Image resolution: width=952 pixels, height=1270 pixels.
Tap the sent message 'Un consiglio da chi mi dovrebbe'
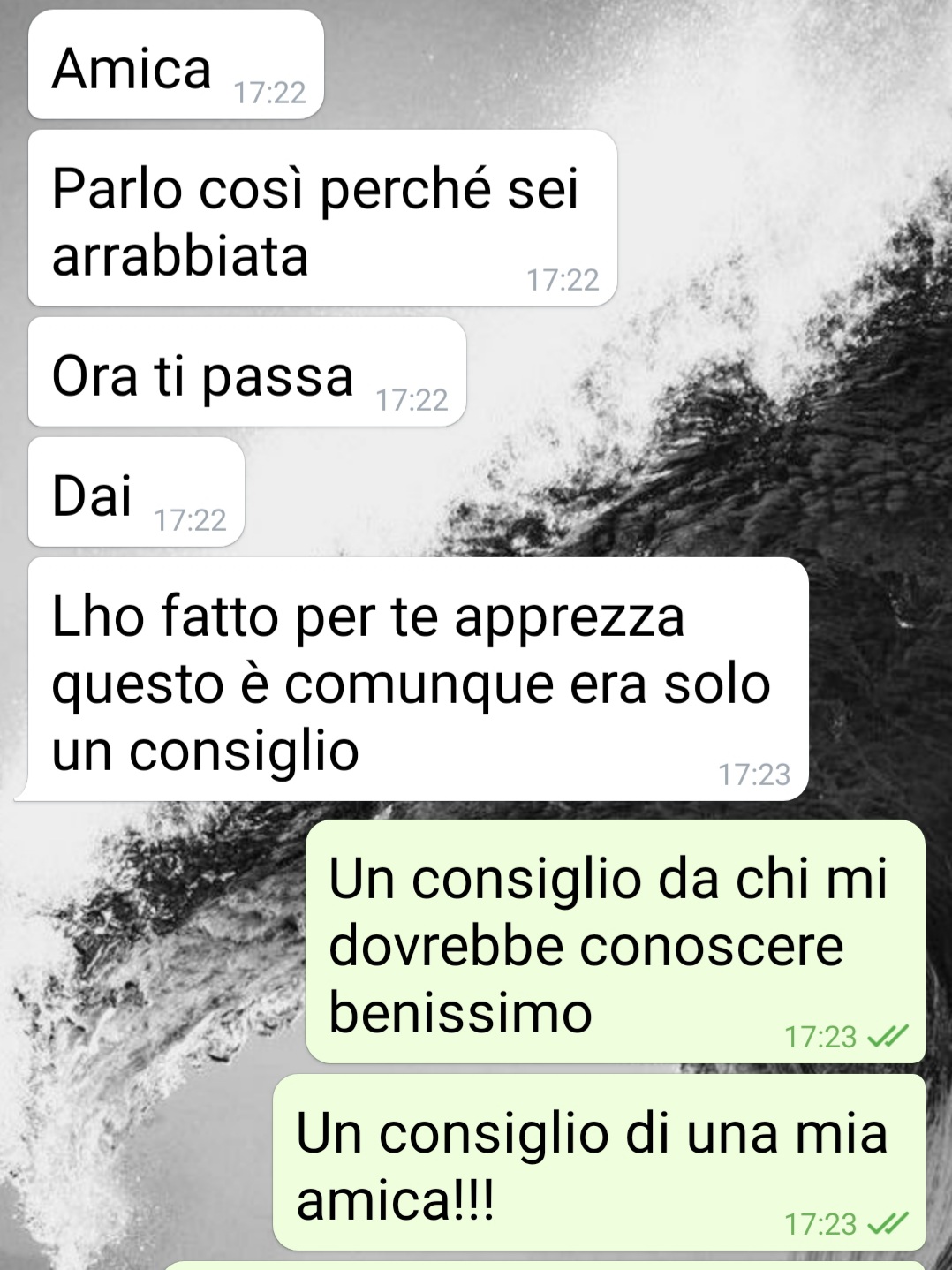(x=616, y=941)
